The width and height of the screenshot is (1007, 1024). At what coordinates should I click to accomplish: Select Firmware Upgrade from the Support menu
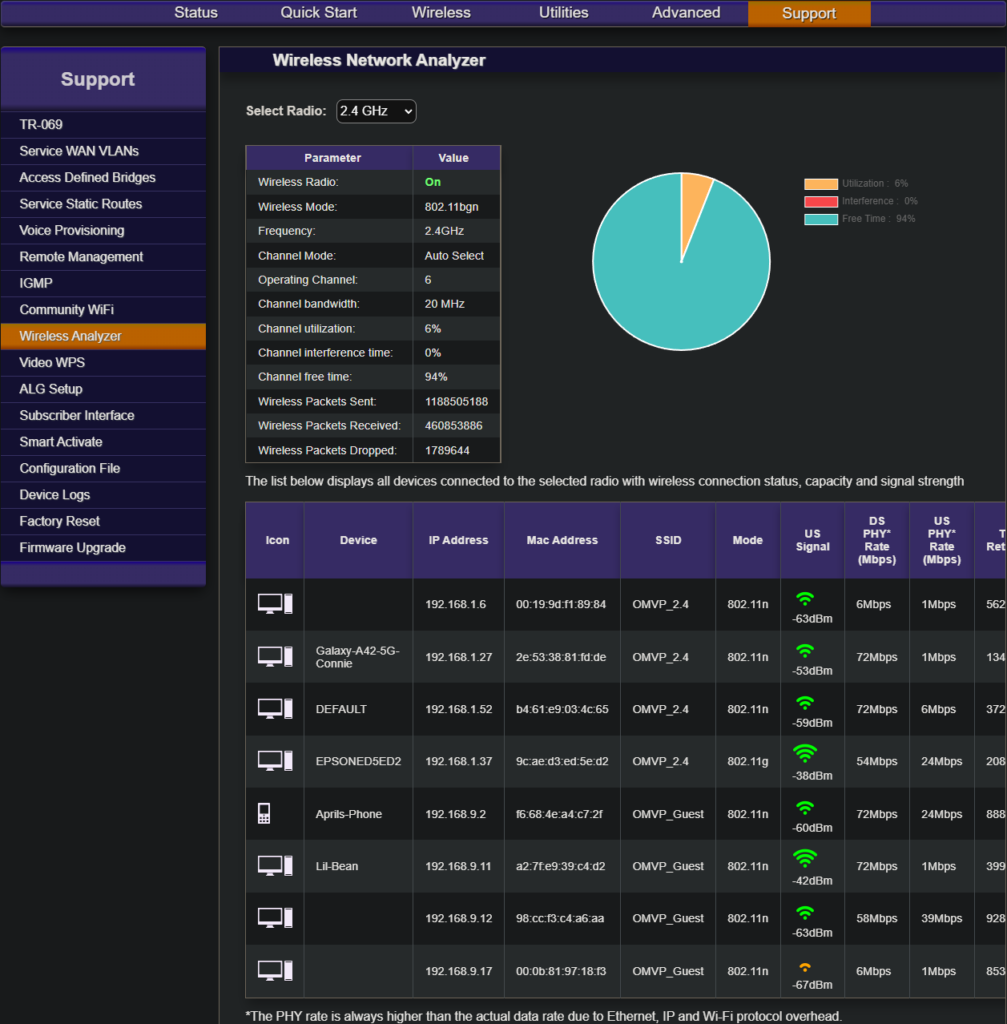coord(73,548)
